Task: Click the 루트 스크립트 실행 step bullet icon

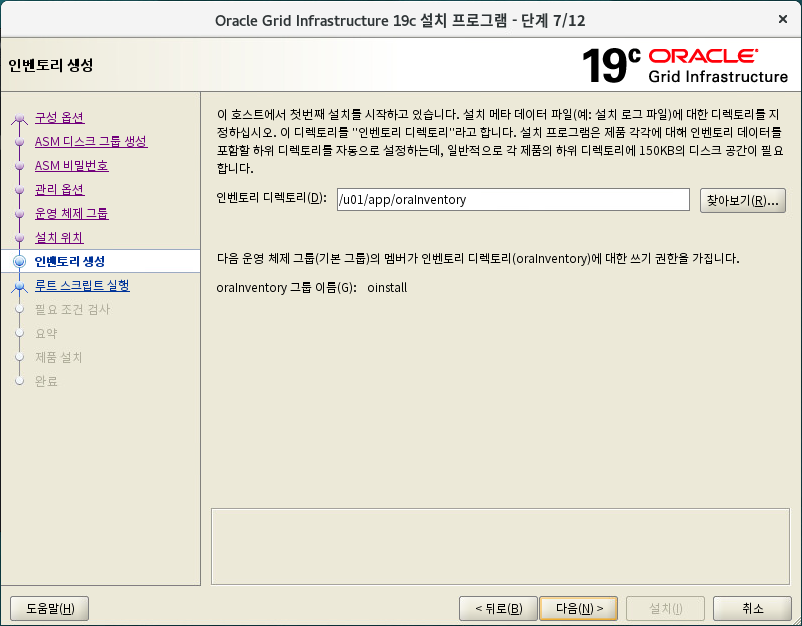Action: [19, 286]
